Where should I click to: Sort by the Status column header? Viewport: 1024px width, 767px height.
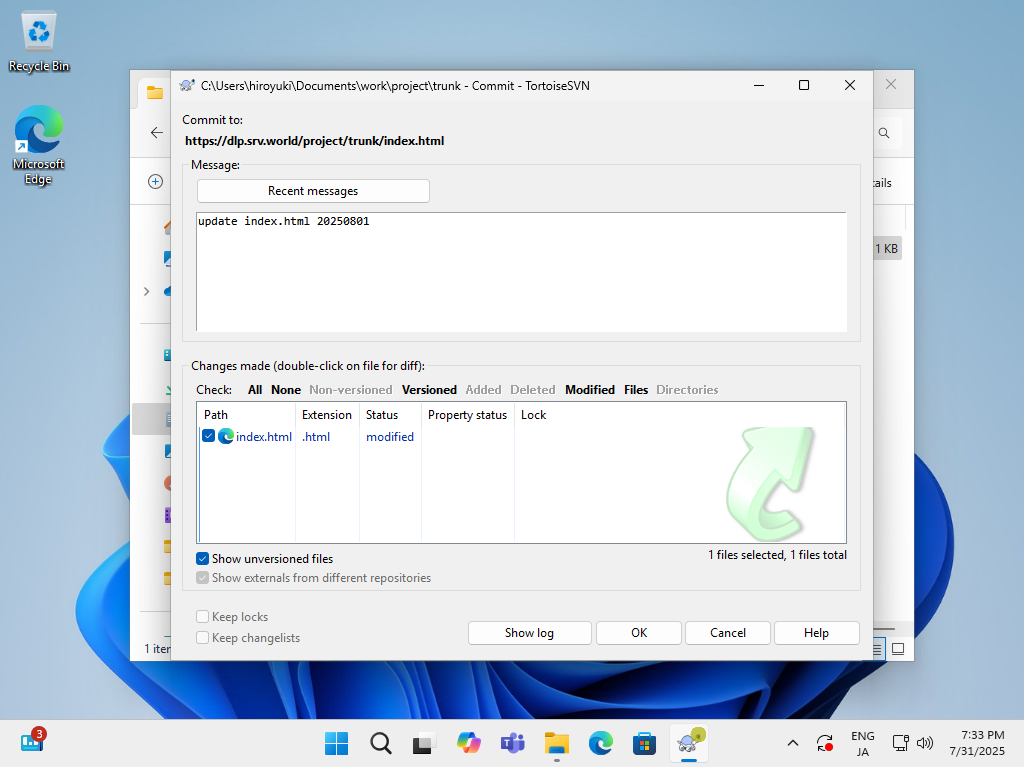pos(390,415)
